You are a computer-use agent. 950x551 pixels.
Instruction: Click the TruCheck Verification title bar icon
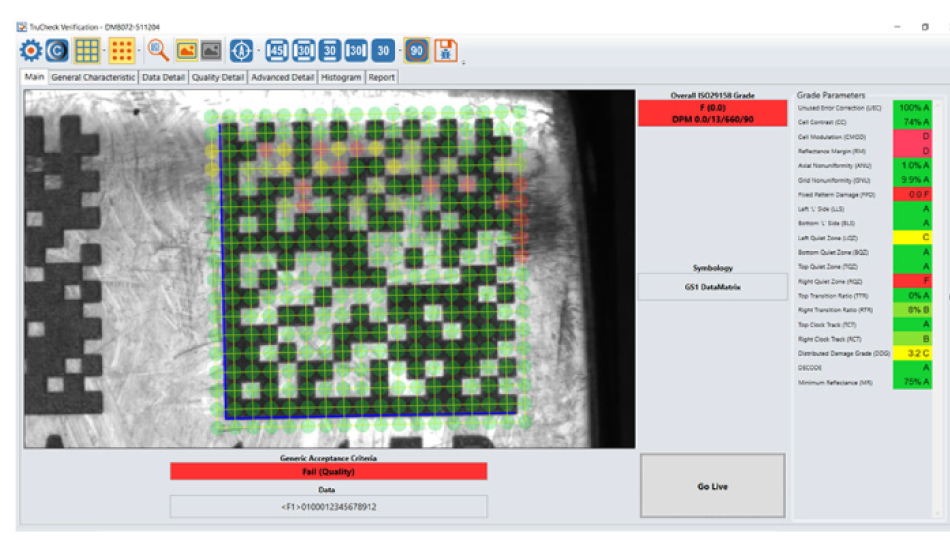click(x=22, y=27)
